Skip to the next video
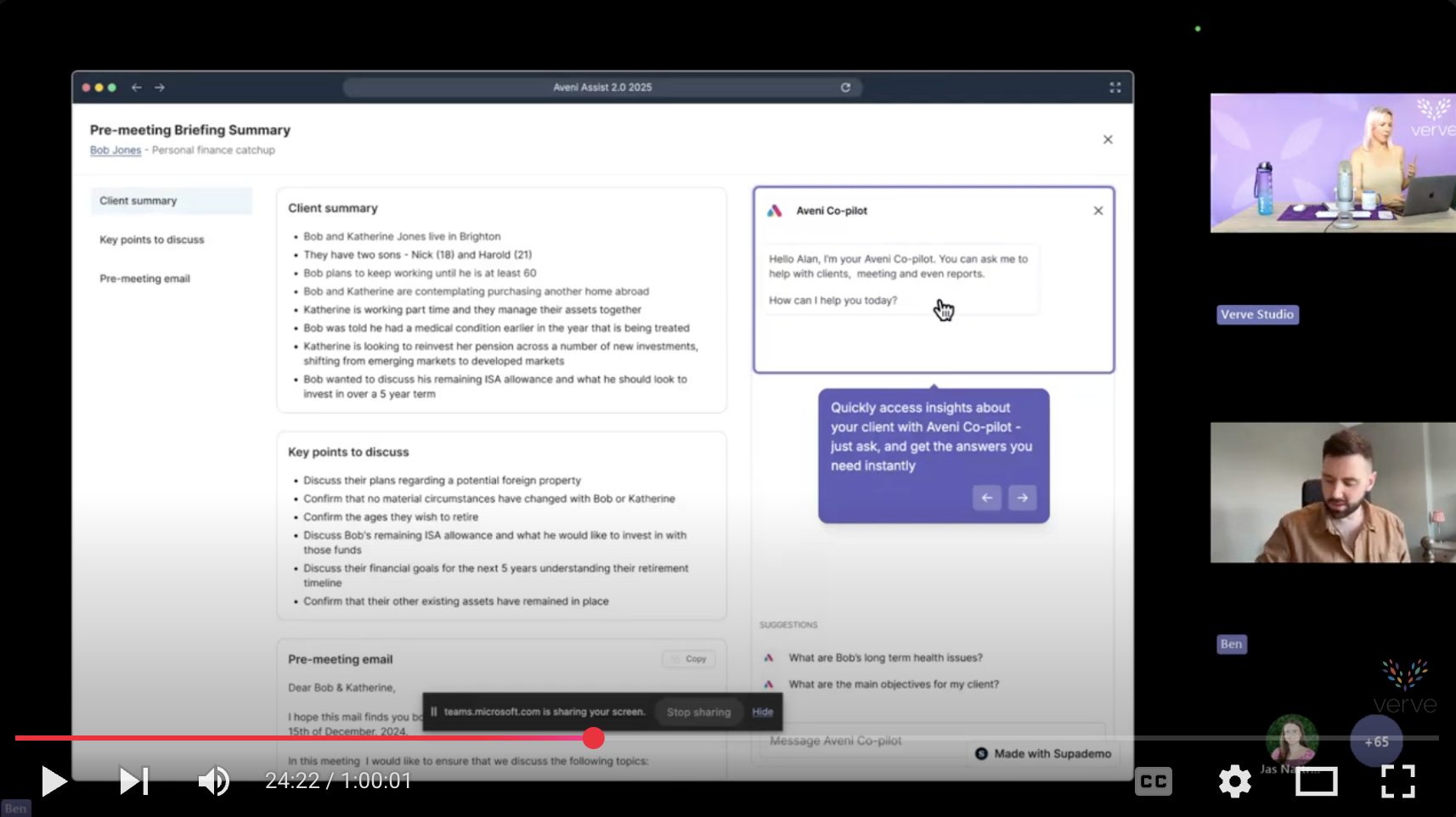This screenshot has width=1456, height=817. pyautogui.click(x=134, y=780)
